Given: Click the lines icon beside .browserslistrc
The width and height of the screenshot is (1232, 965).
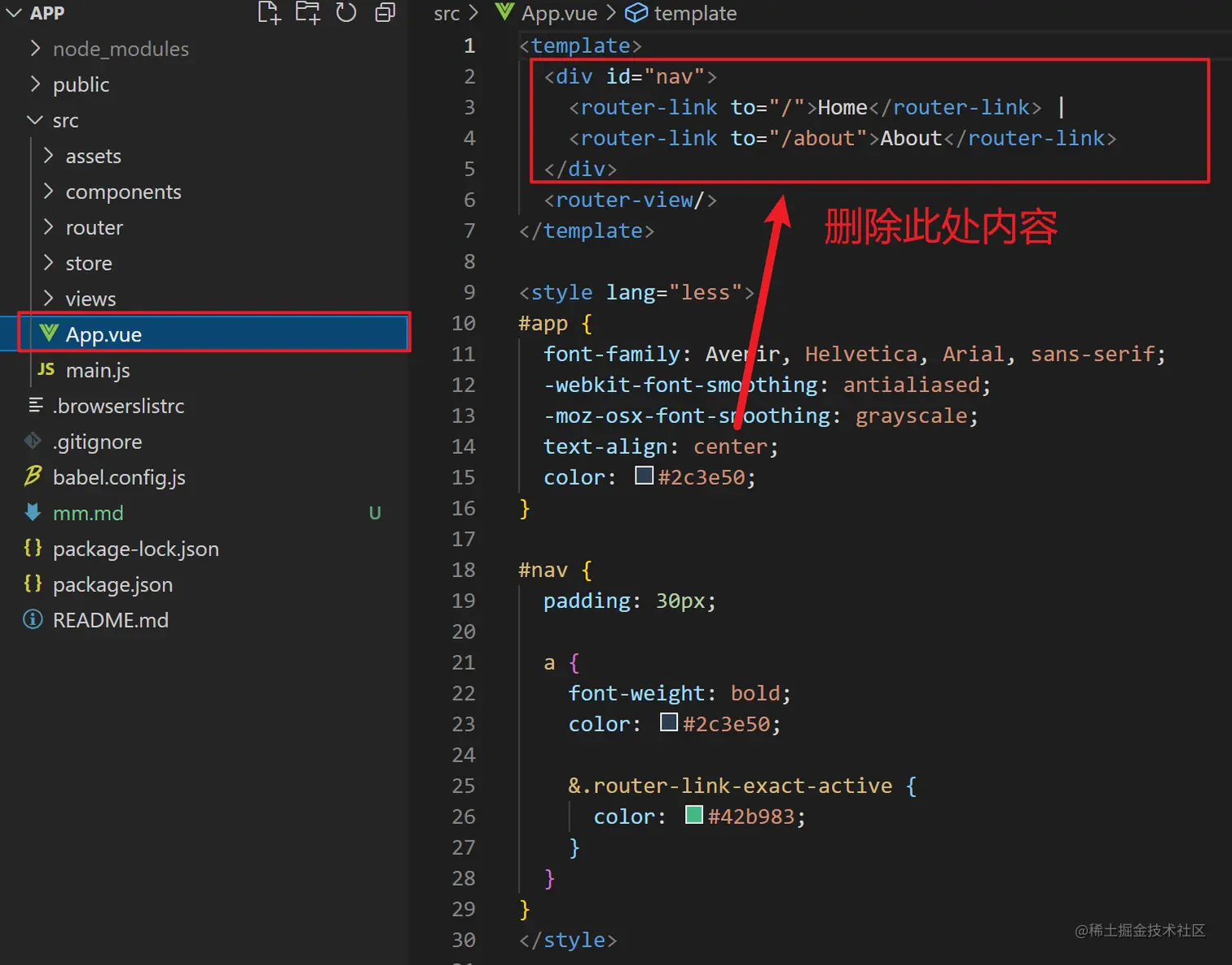Looking at the screenshot, I should [35, 405].
